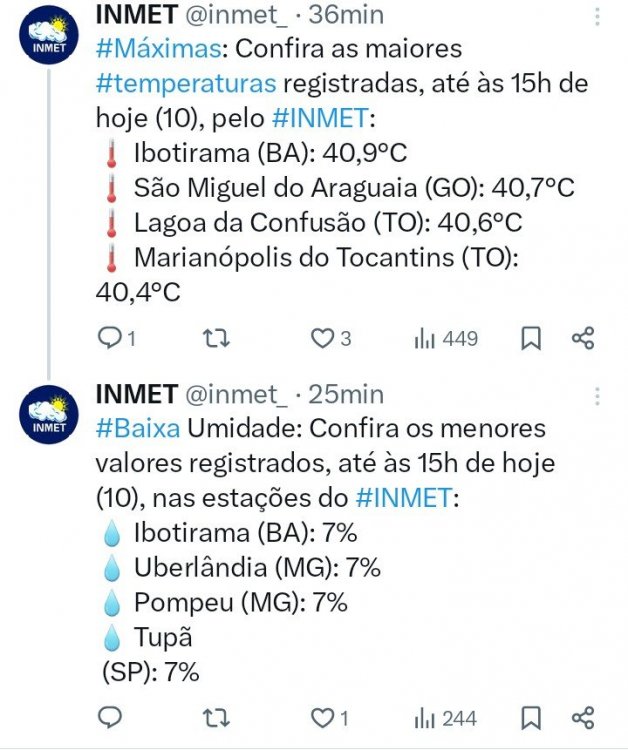Screen dimensions: 628x750
Task: Retweet the Baixa Umidade post
Action: [x=214, y=717]
